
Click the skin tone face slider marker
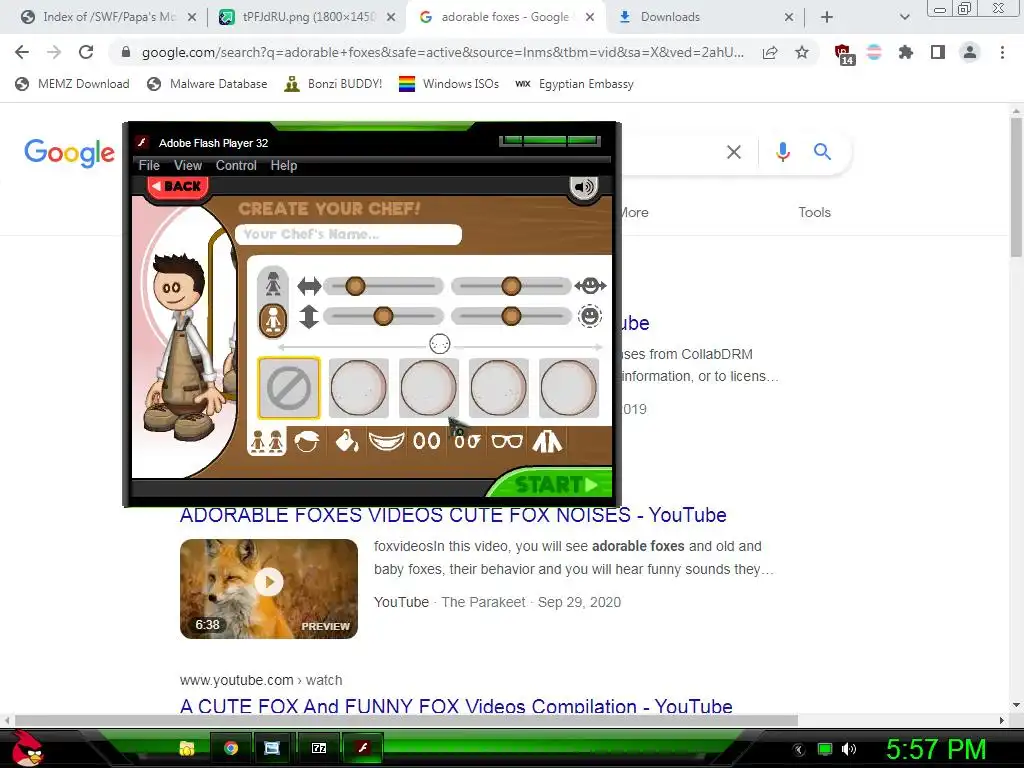(440, 344)
